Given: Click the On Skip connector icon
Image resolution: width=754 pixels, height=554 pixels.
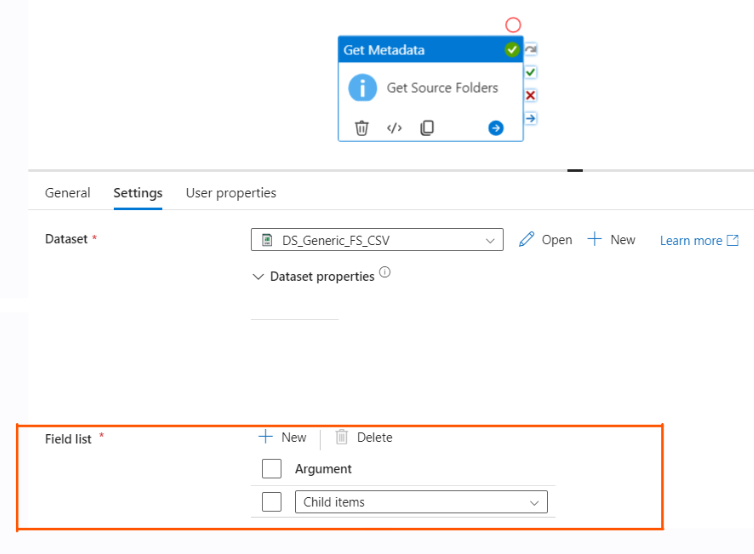Looking at the screenshot, I should coord(531,49).
